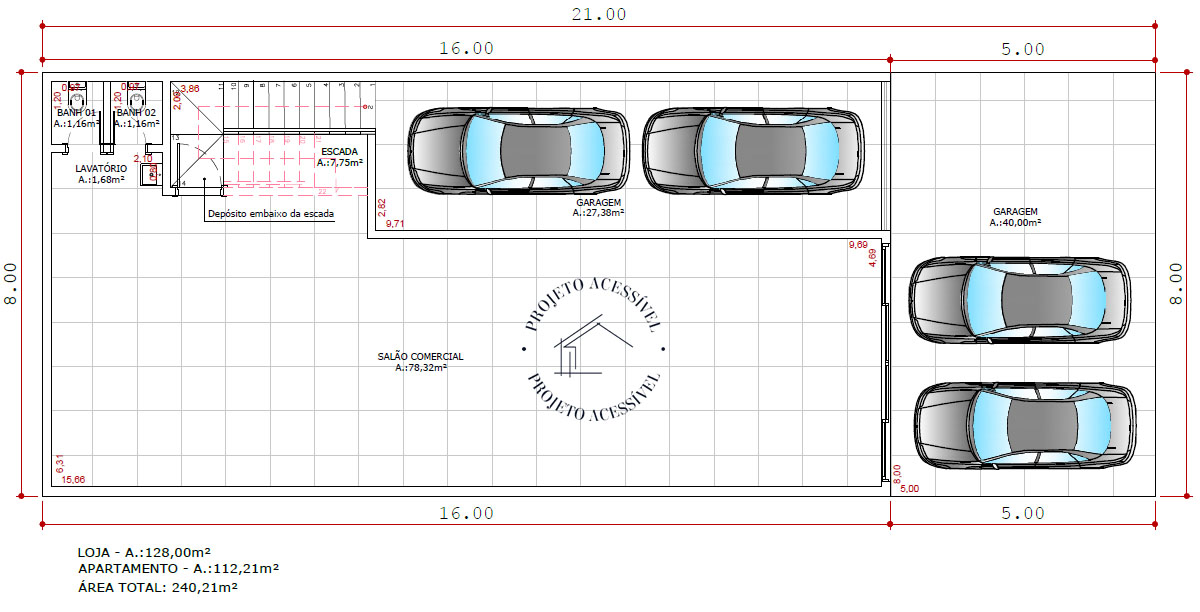Click the A.:27,38m² garage area value

(x=598, y=212)
